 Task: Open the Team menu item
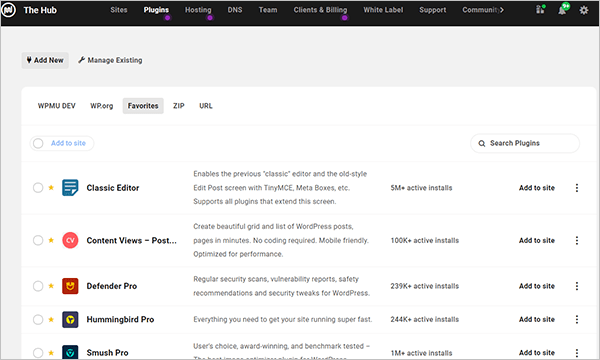(267, 10)
